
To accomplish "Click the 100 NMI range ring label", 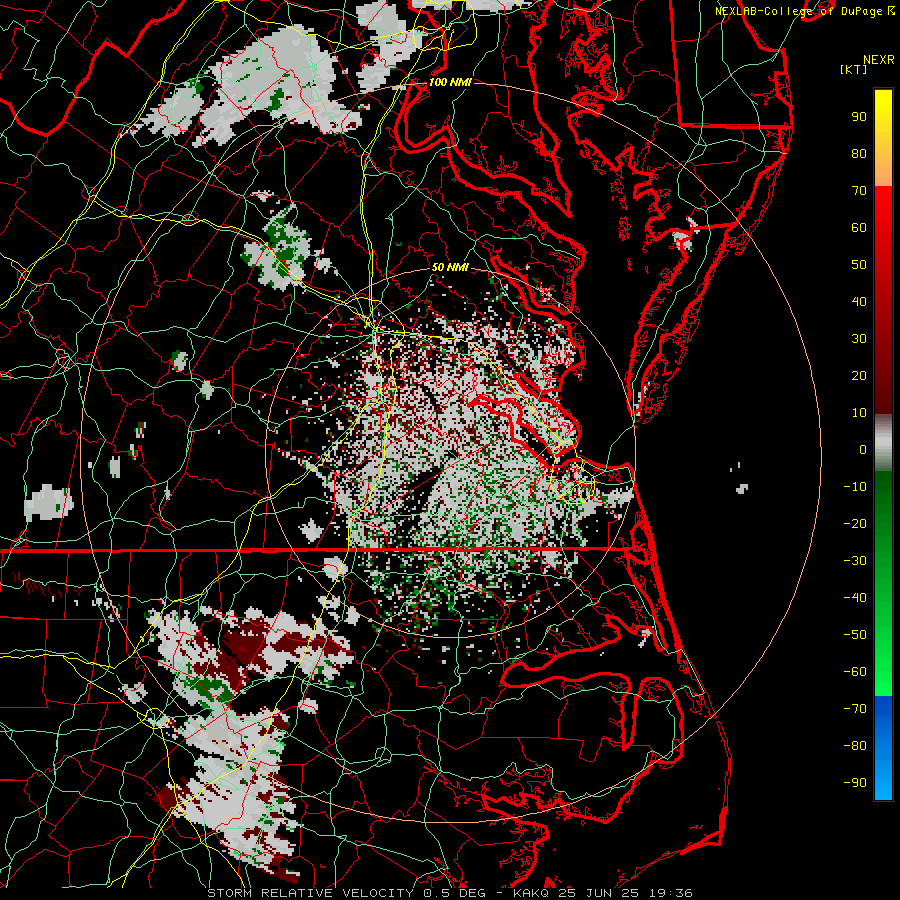I will [x=450, y=82].
